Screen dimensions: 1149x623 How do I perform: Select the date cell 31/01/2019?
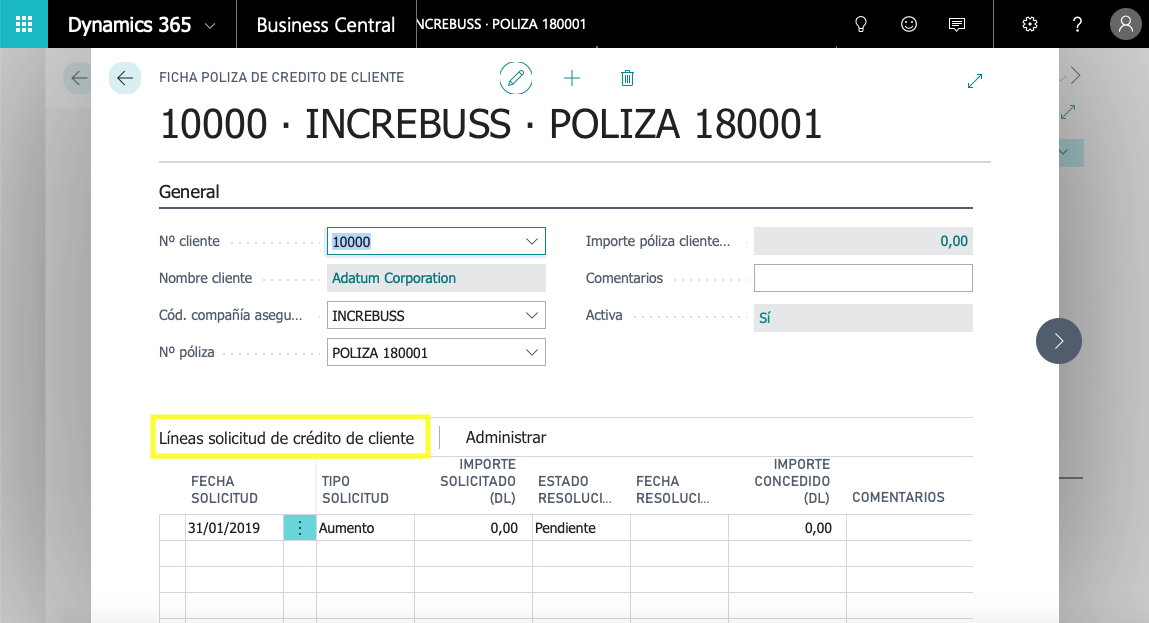tap(234, 528)
